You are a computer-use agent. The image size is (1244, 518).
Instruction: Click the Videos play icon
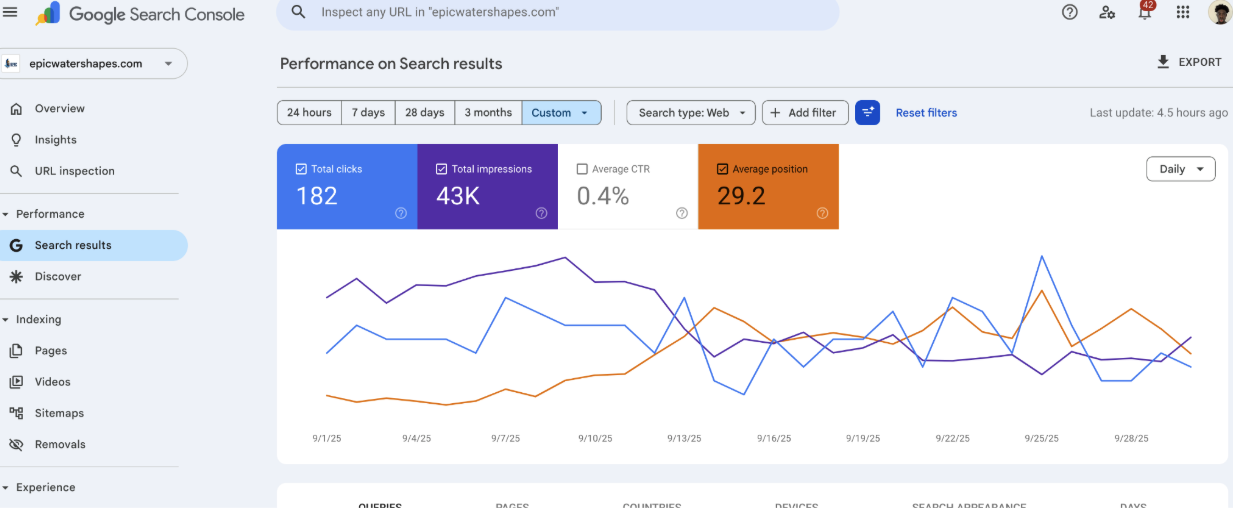tap(16, 382)
